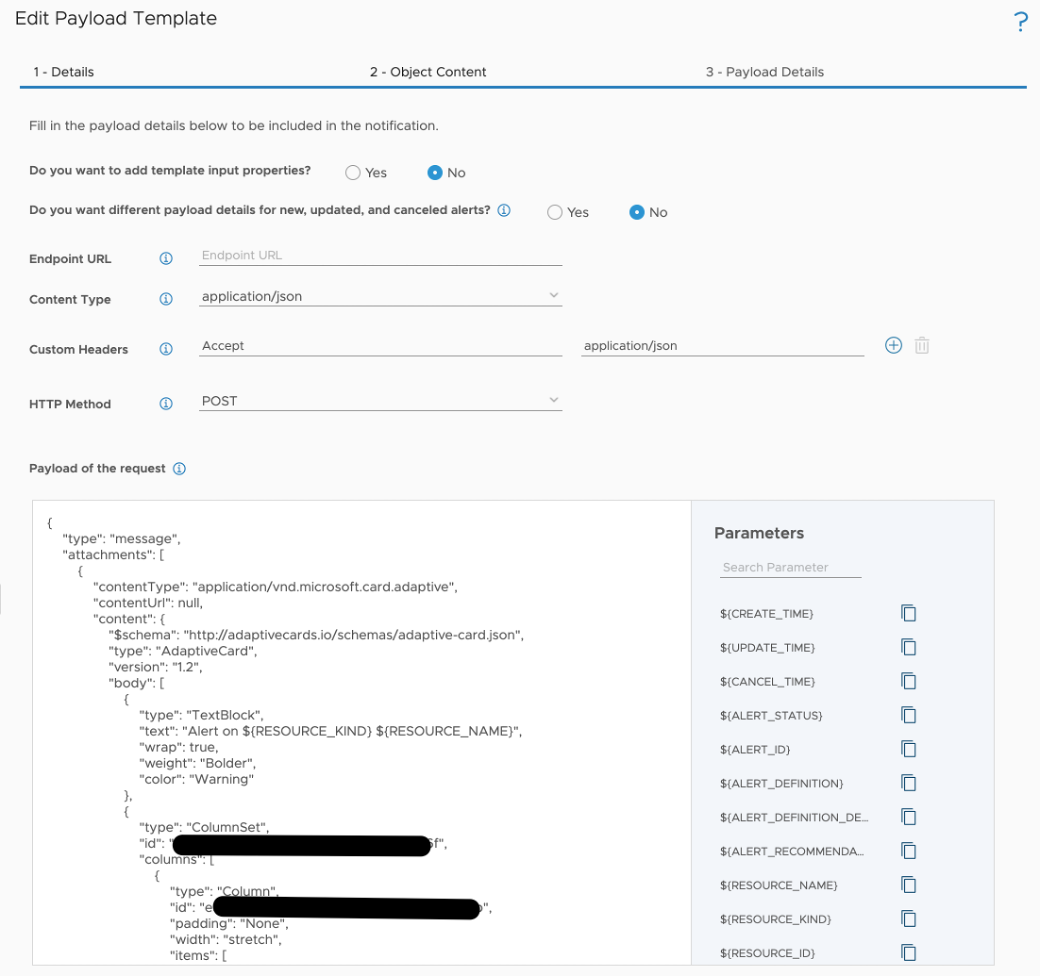This screenshot has width=1040, height=976.
Task: Select the ${RESOURCE_KIND} parameter text
Action: coord(775,919)
